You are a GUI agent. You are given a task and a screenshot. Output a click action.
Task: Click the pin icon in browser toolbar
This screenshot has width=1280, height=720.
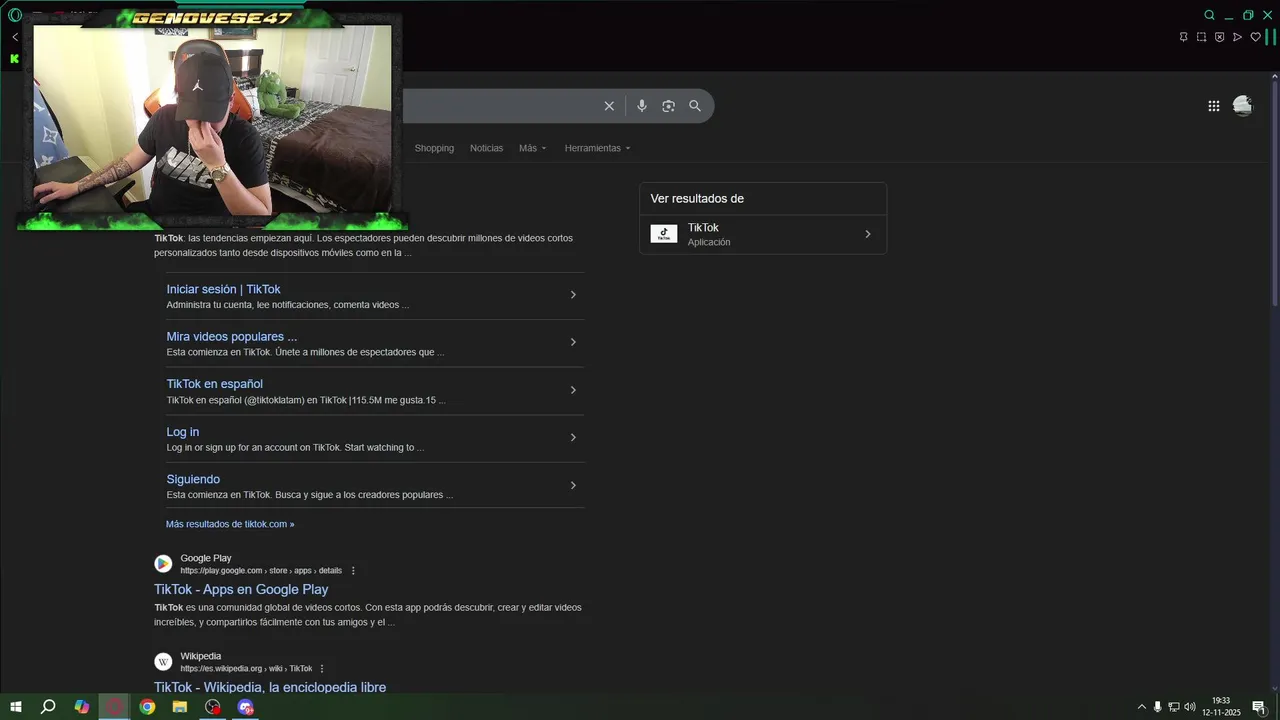[x=1184, y=37]
